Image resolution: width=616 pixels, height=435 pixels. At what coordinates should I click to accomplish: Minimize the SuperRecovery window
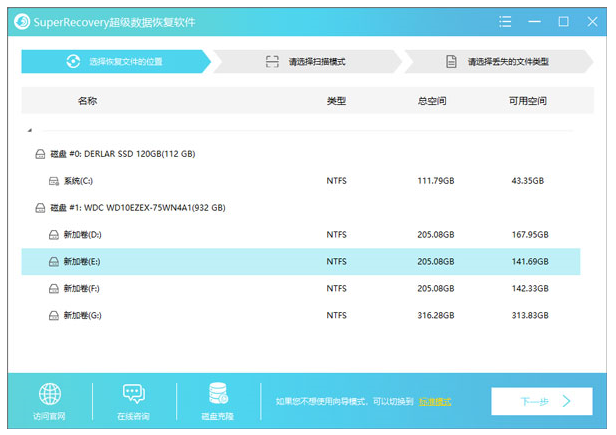[534, 22]
